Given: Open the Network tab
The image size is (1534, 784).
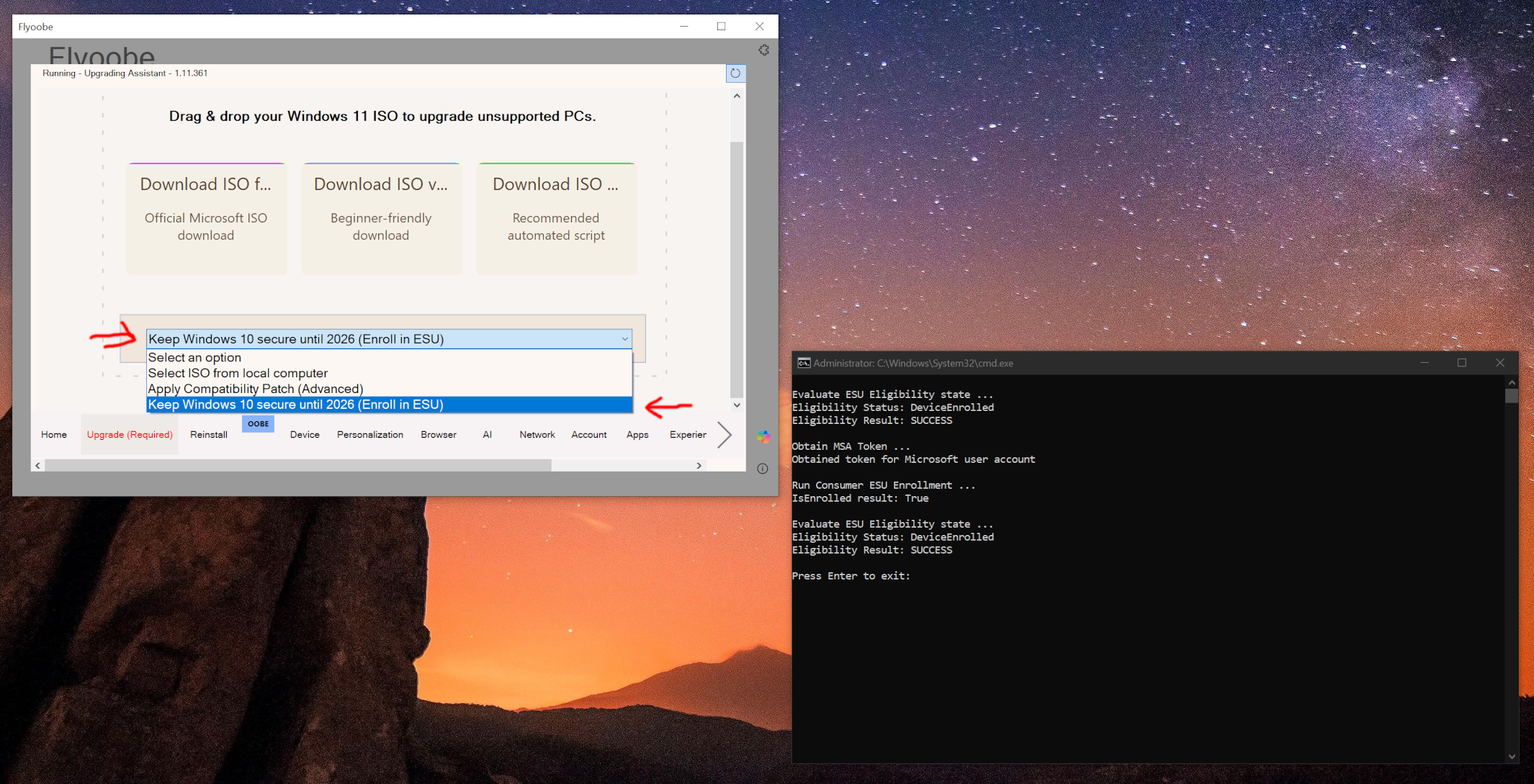Looking at the screenshot, I should click(x=537, y=435).
